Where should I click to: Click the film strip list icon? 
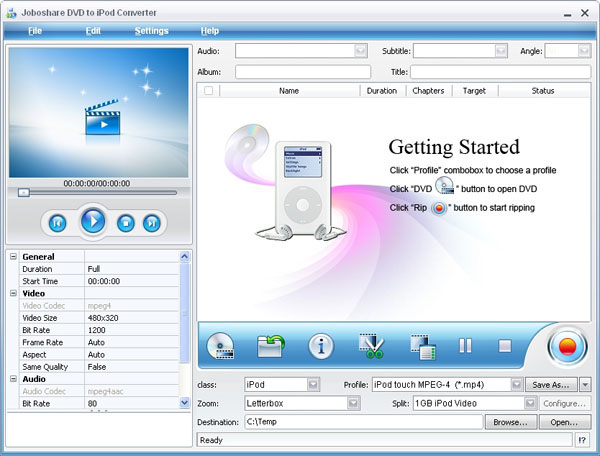pyautogui.click(x=423, y=347)
